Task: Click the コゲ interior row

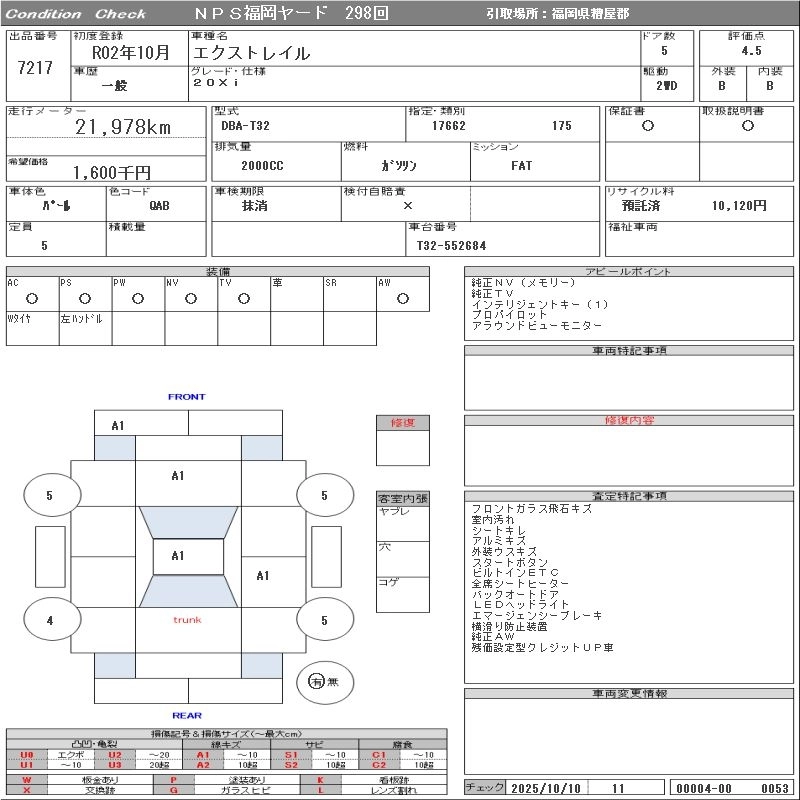Action: tap(403, 594)
